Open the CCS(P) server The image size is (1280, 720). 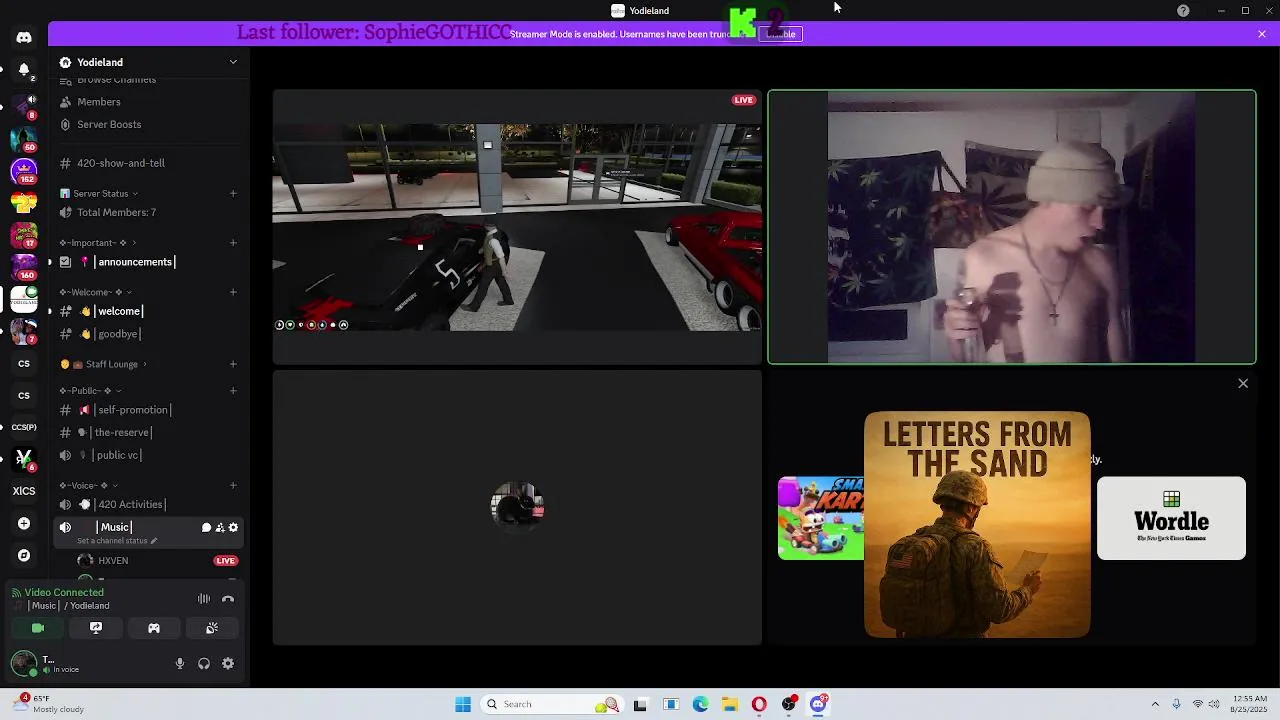24,427
